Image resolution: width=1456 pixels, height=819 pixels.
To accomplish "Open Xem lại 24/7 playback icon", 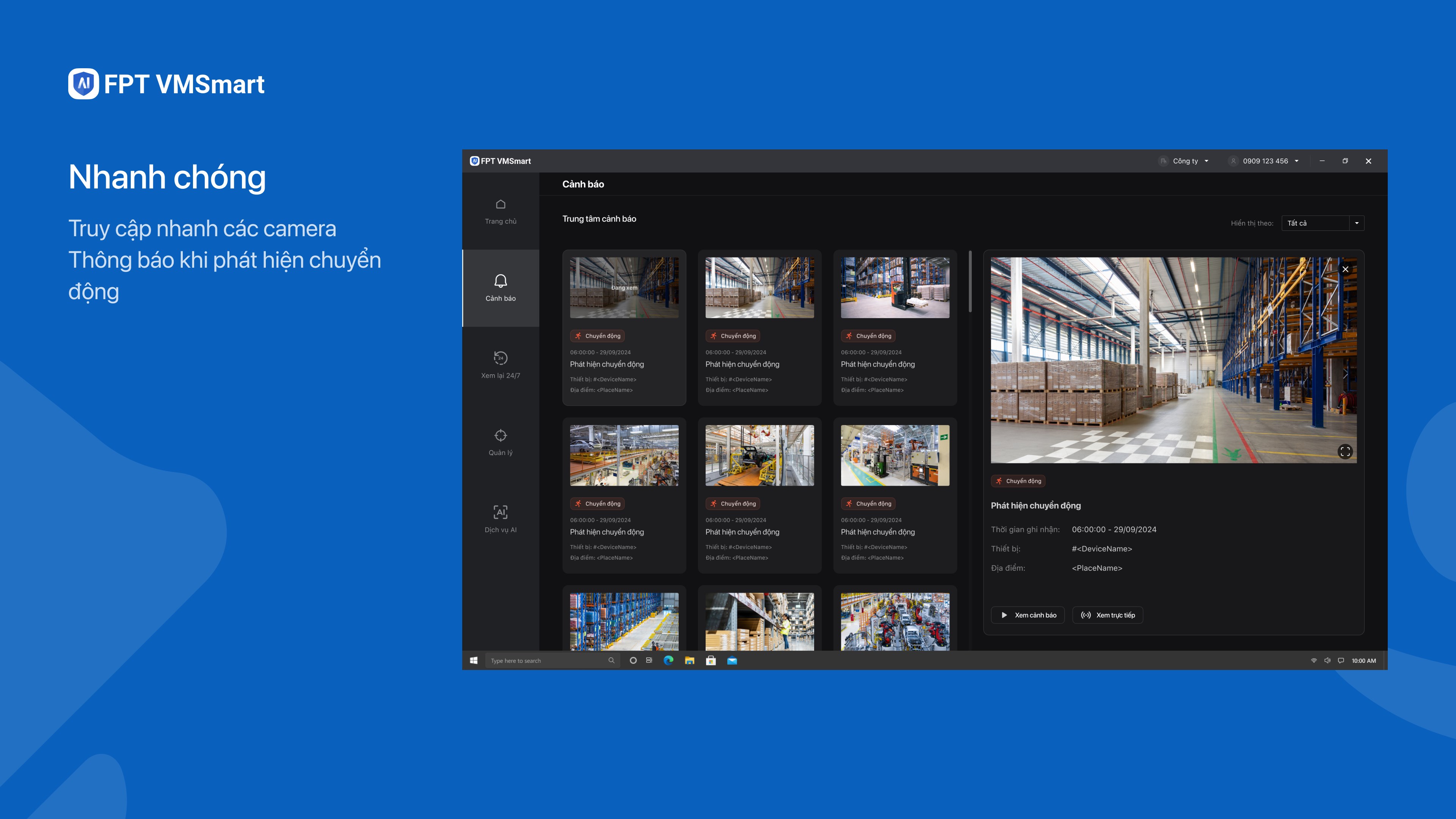I will [x=500, y=358].
